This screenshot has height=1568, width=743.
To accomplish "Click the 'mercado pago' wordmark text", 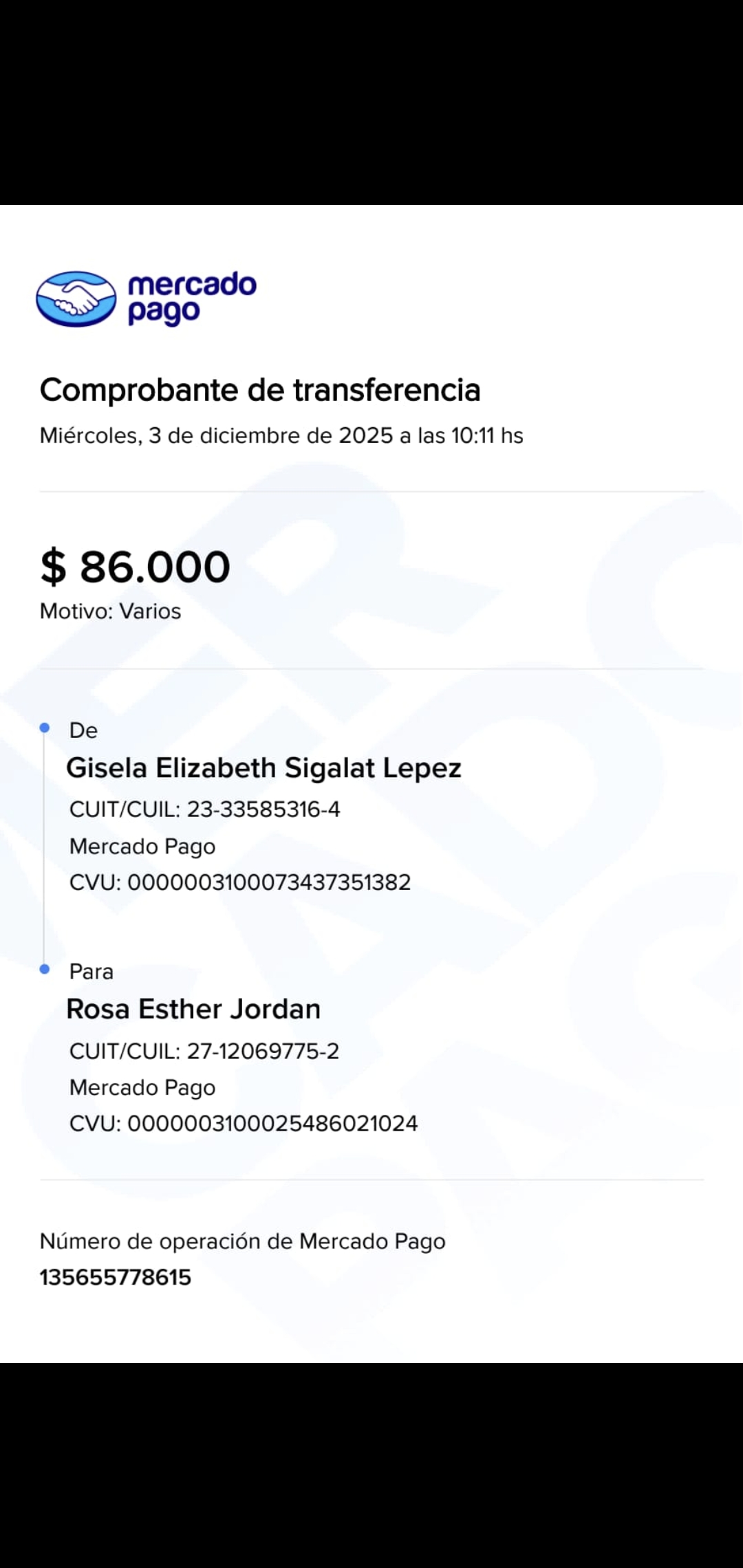I will click(192, 298).
